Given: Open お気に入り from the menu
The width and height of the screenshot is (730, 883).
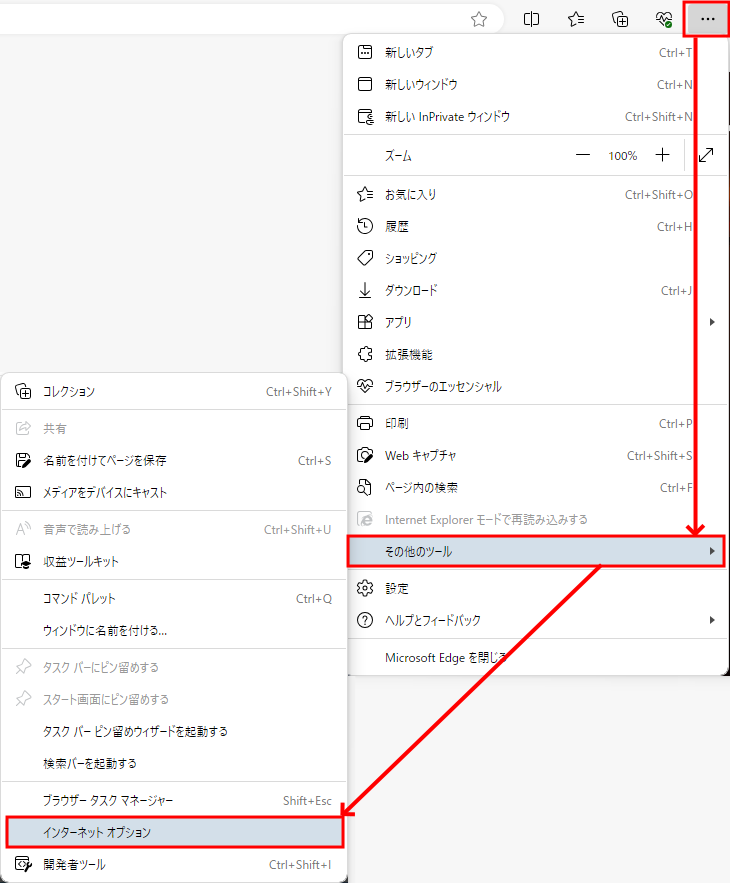Looking at the screenshot, I should point(535,194).
